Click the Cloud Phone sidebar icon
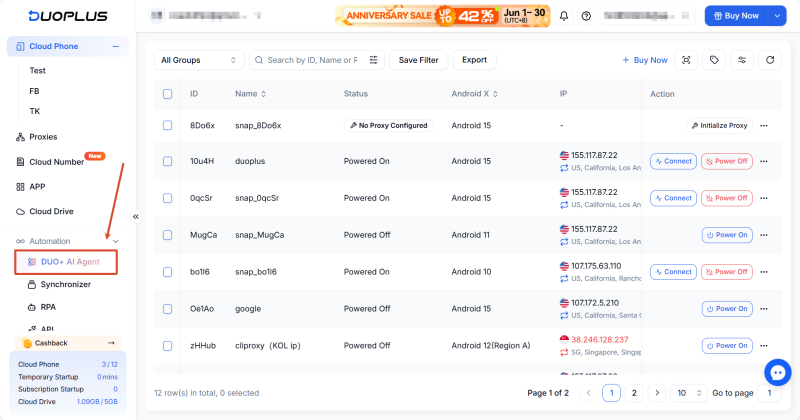The image size is (800, 420). [x=20, y=46]
